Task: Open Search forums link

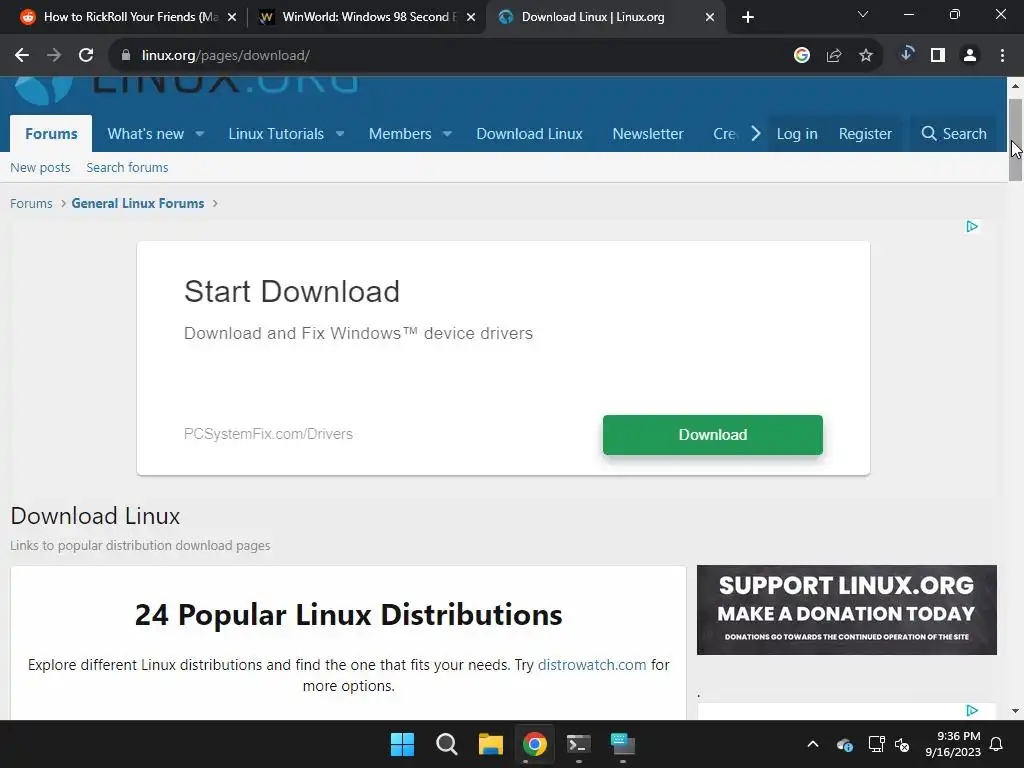Action: [127, 168]
